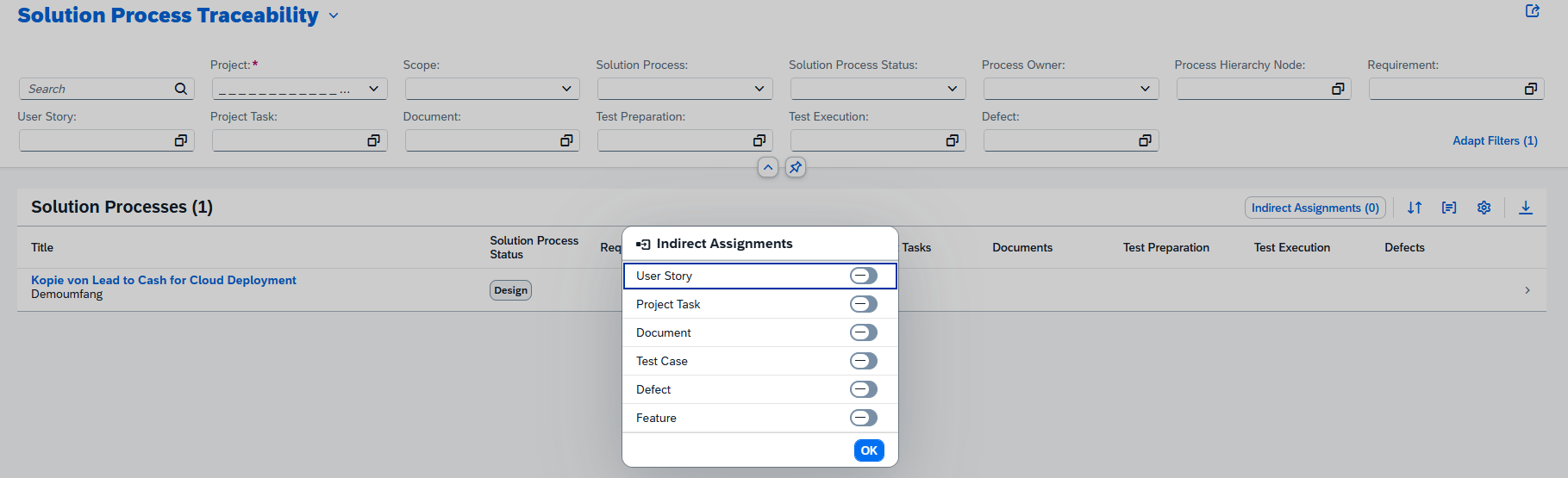Image resolution: width=1568 pixels, height=478 pixels.
Task: Navigate into row using right chevron
Action: tap(1527, 290)
